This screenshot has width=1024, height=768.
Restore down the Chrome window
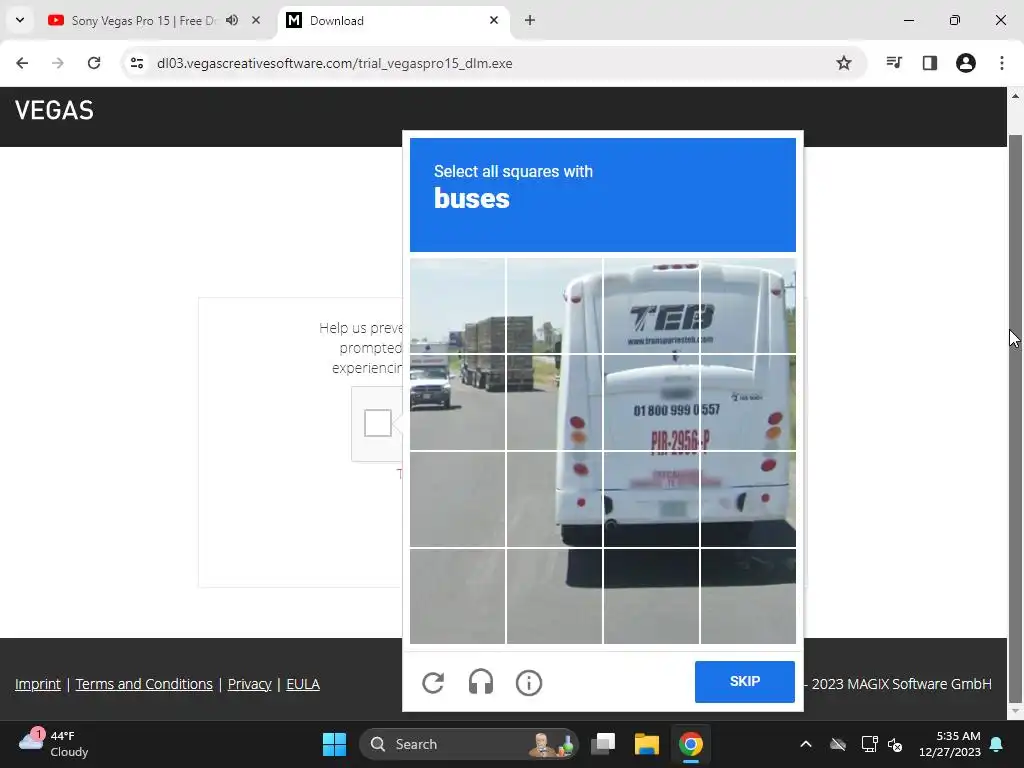coord(955,20)
